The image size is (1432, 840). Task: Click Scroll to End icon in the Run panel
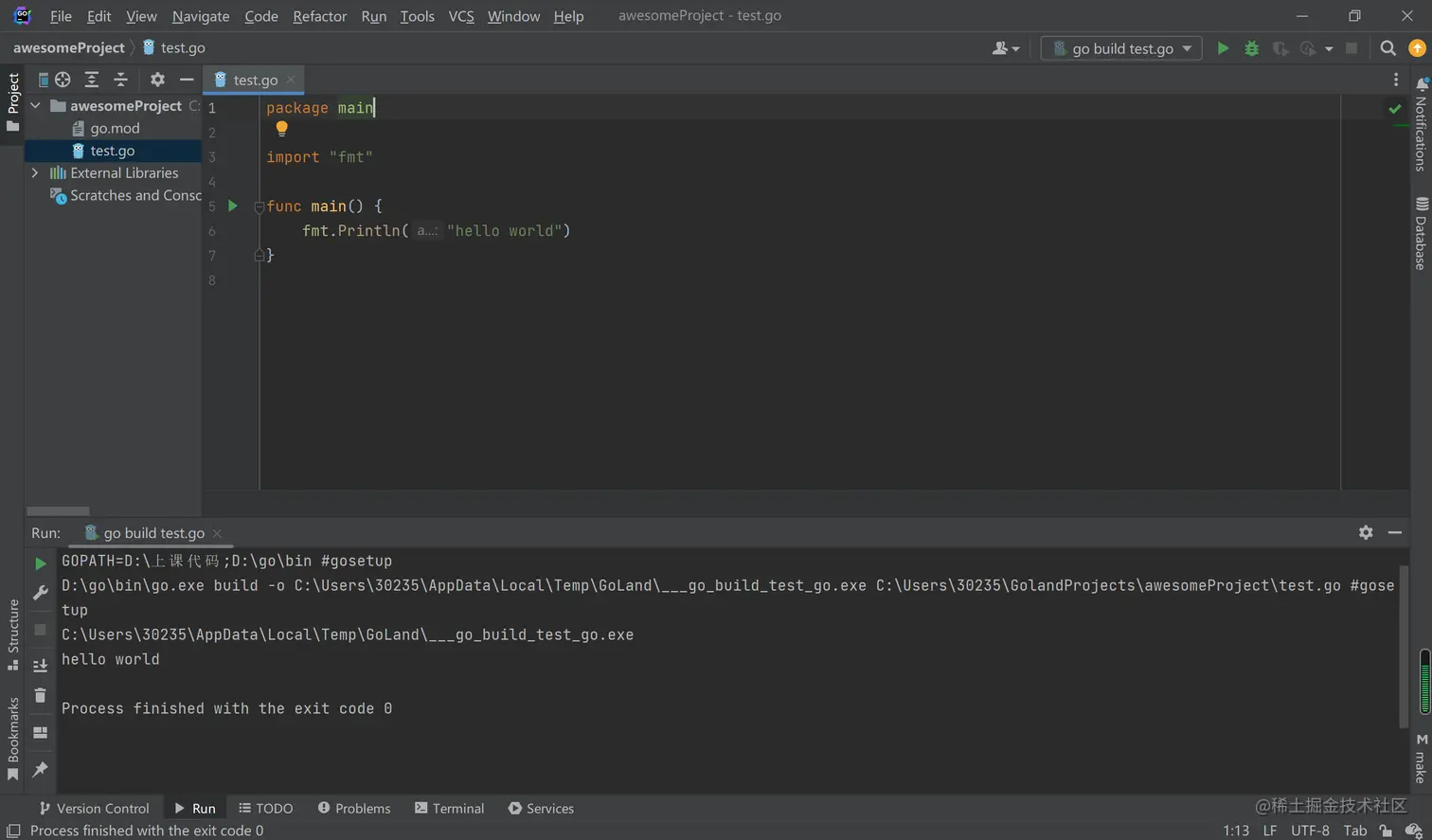(x=40, y=666)
